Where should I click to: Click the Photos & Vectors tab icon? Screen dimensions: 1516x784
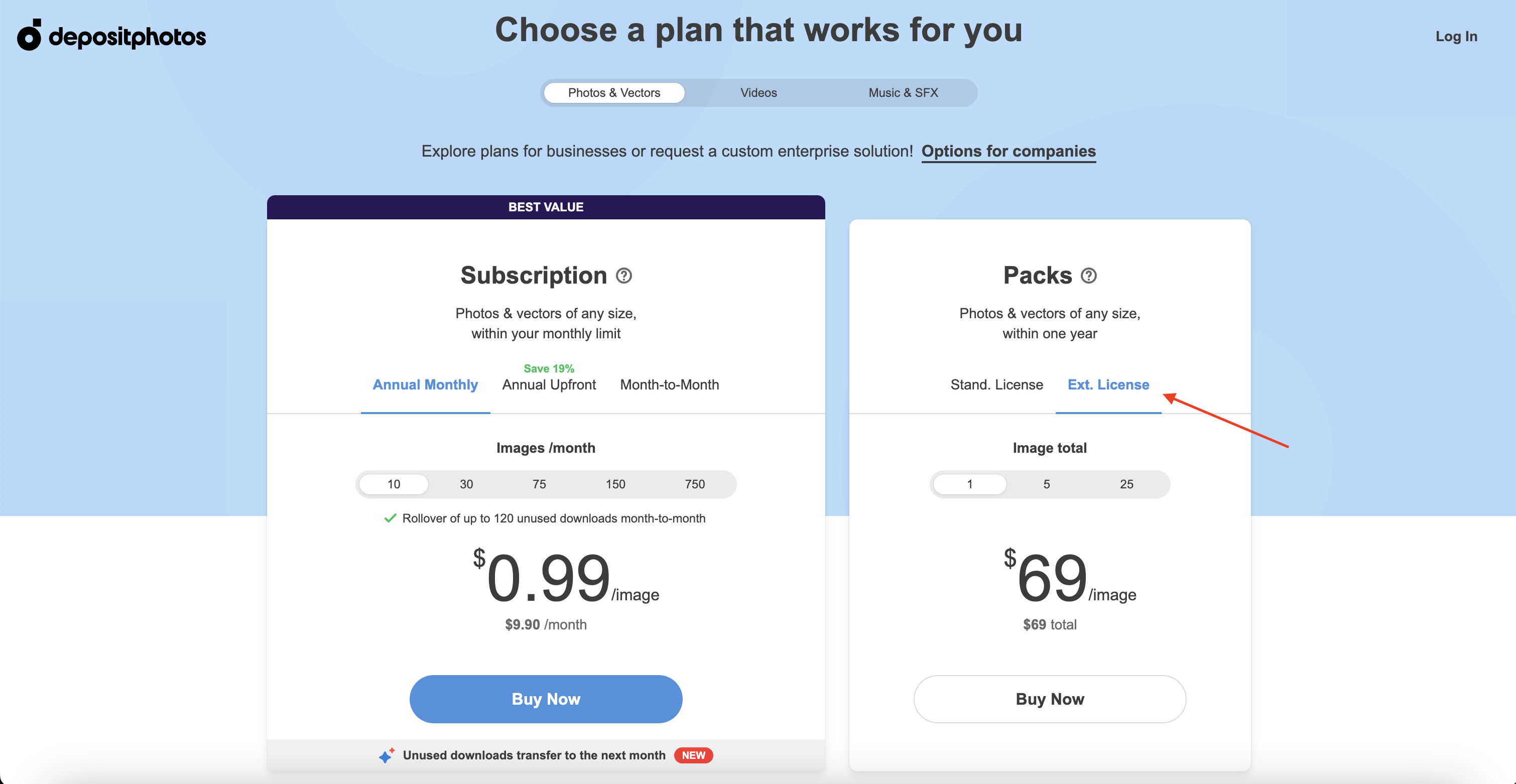[614, 92]
